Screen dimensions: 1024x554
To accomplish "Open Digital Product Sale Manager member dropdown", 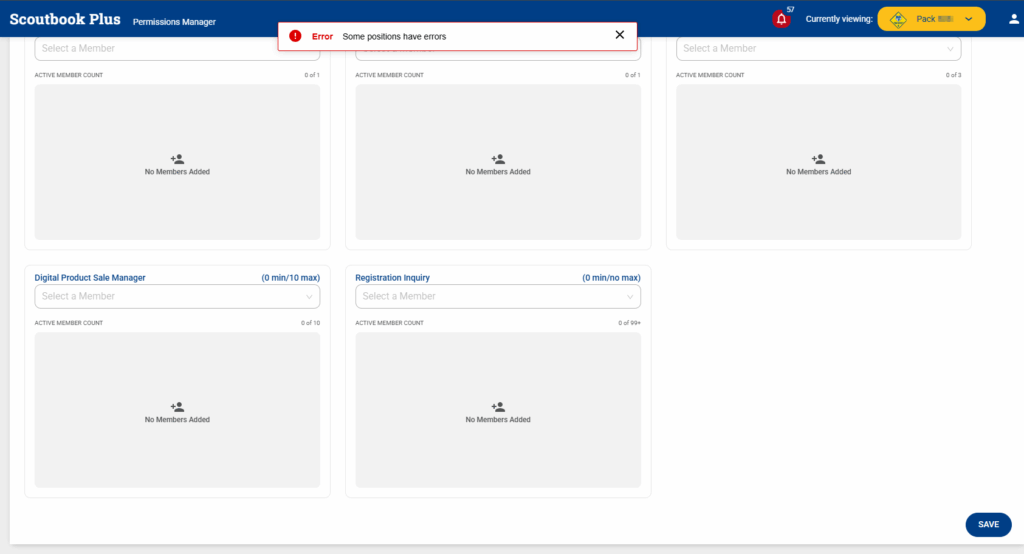I will [x=177, y=296].
